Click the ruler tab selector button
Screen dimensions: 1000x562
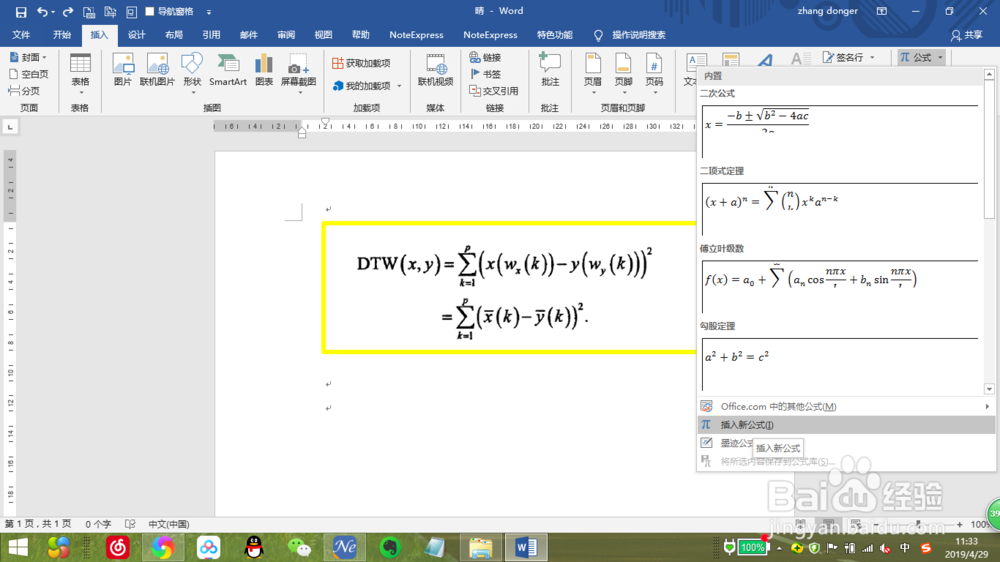(10, 128)
